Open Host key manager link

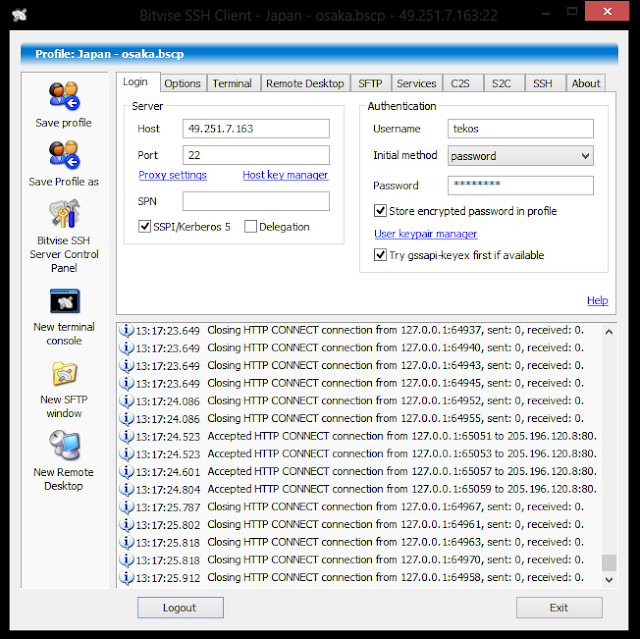tap(285, 175)
